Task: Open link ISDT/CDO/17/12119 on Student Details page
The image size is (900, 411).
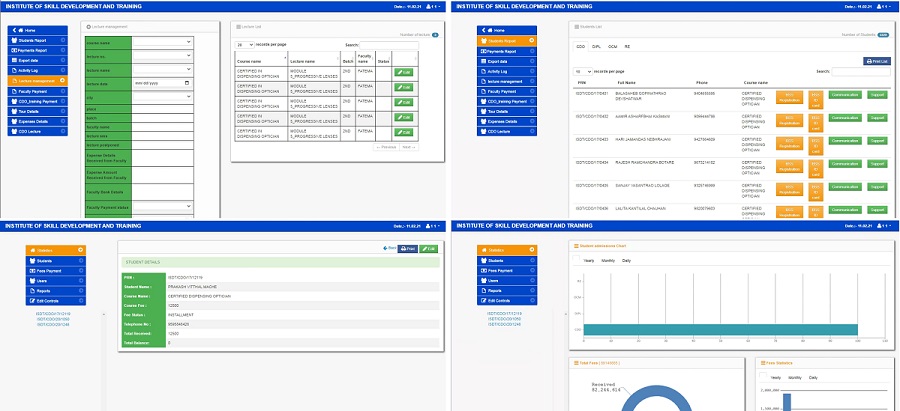Action: coord(53,314)
